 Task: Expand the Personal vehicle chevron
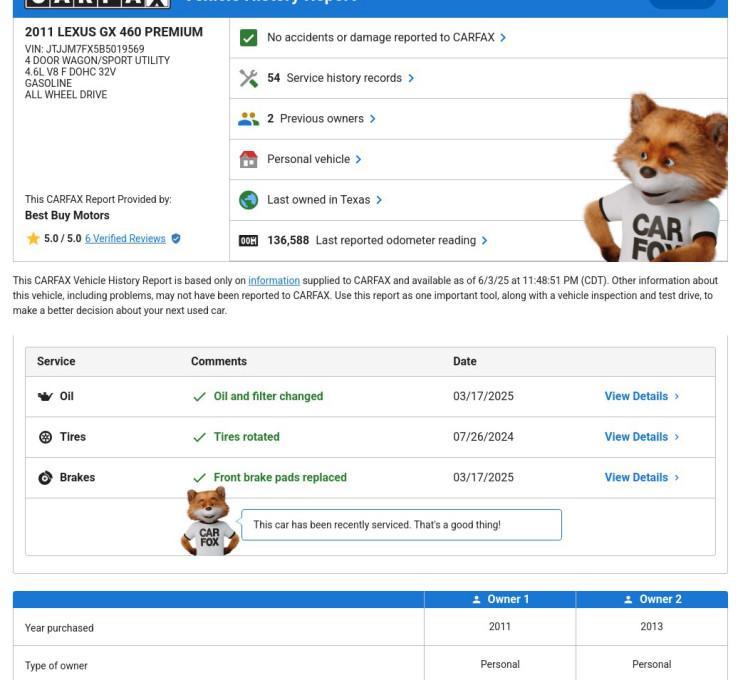click(359, 159)
